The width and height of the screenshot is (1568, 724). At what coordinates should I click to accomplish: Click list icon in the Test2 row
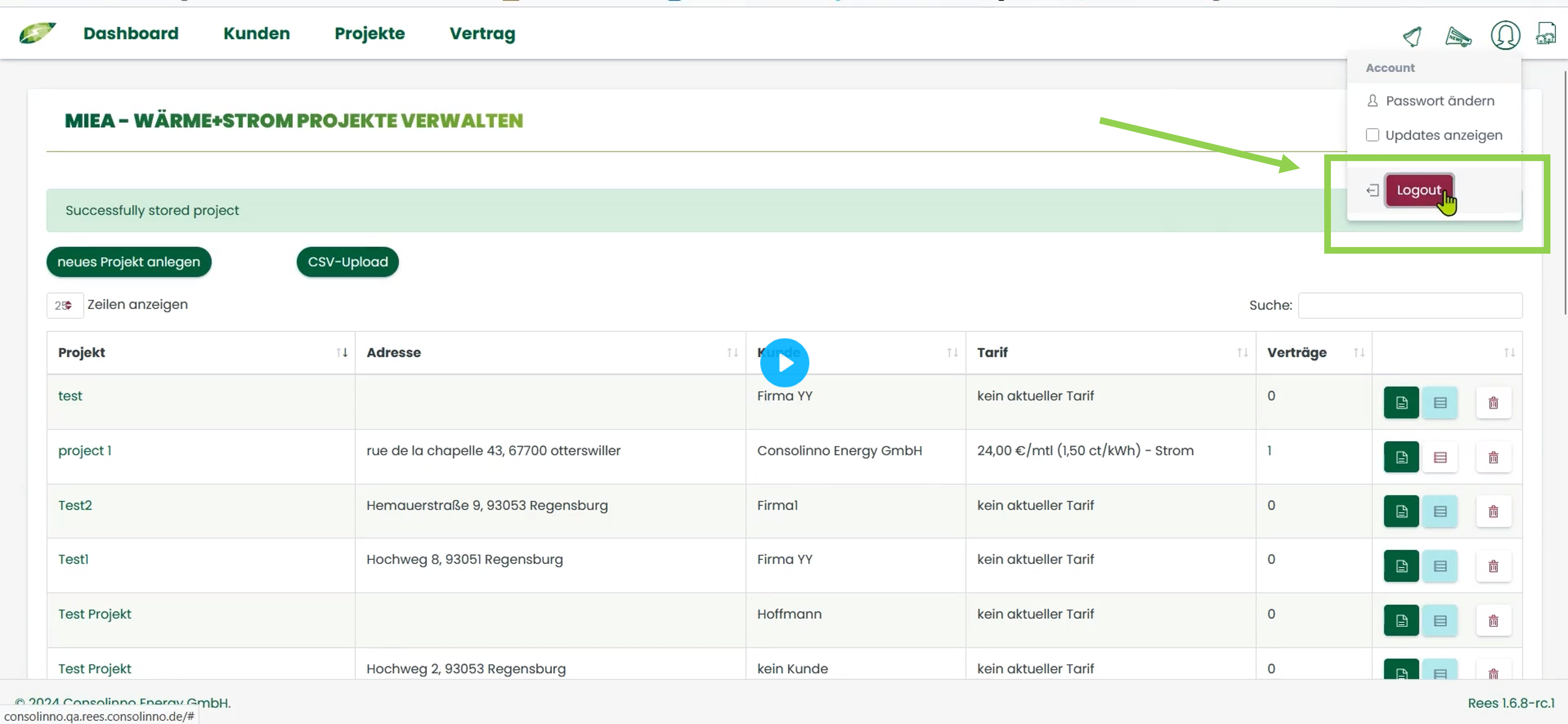click(1440, 511)
